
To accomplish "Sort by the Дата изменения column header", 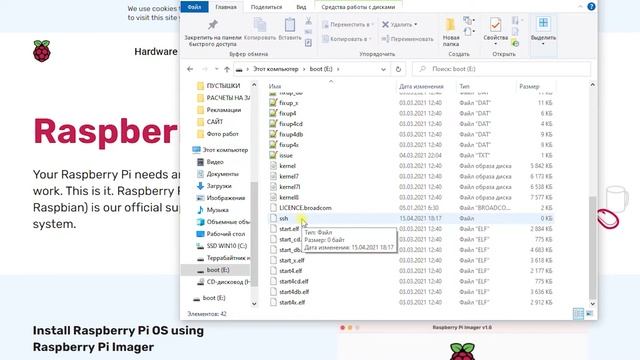I will [421, 87].
